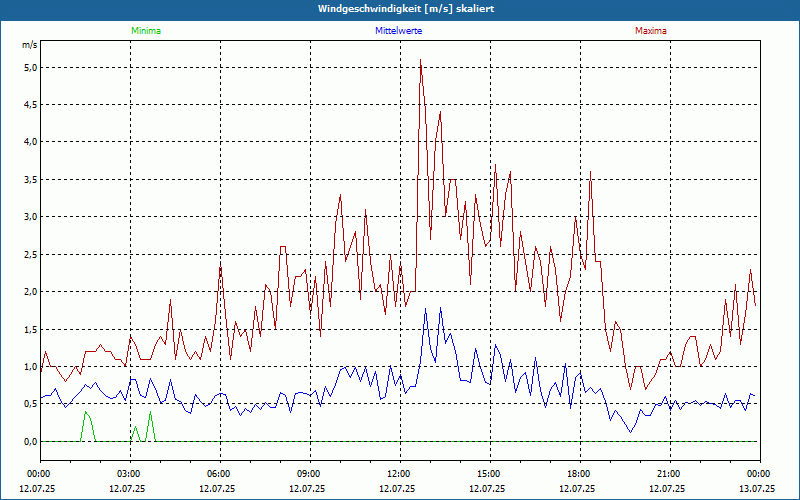Click the 0,0 y-axis value
Screen dimensions: 800x500
(31, 441)
